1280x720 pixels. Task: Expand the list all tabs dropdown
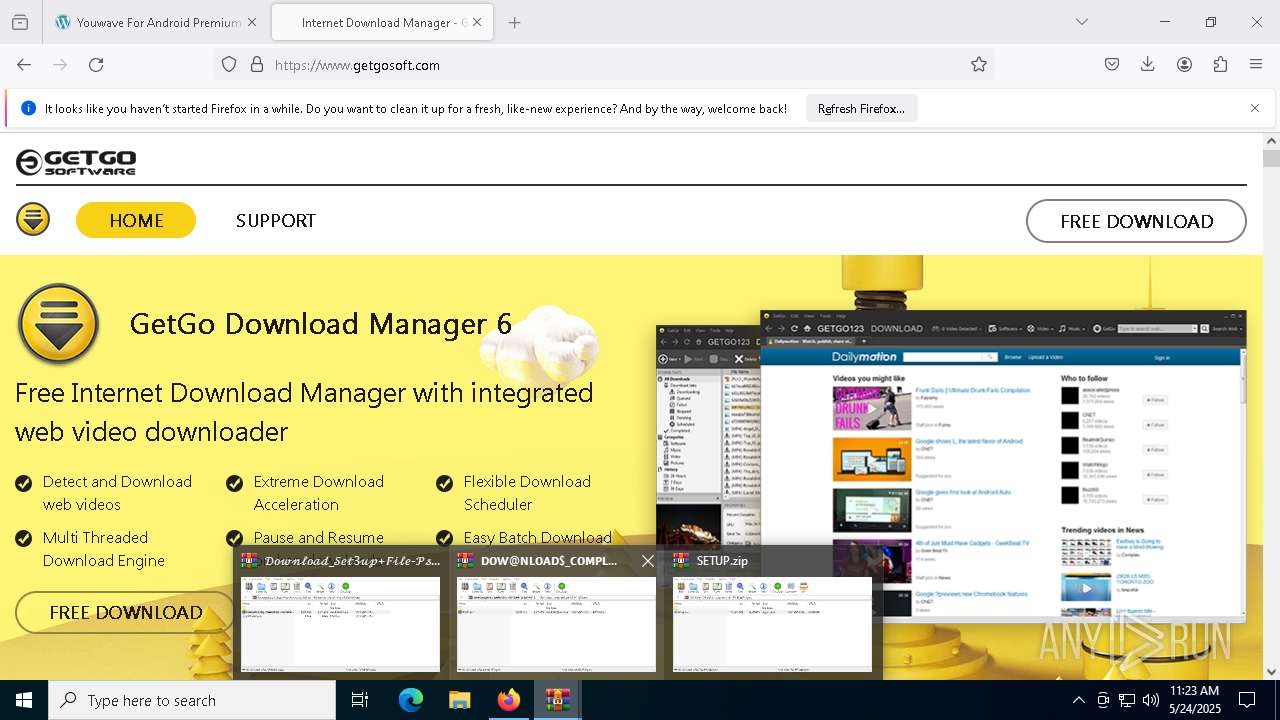coord(1081,22)
